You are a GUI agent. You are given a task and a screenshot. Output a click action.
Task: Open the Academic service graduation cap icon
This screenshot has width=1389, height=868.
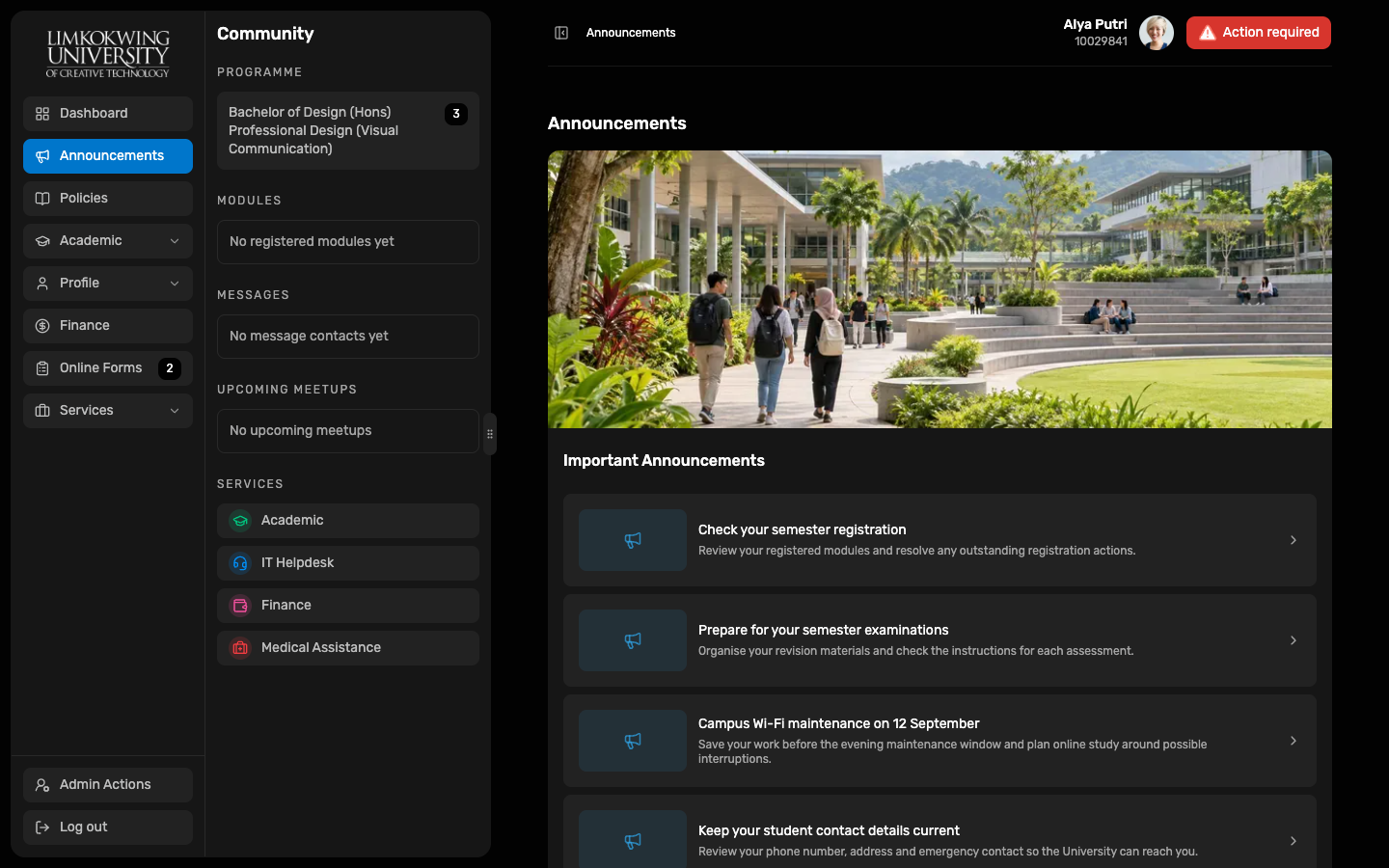(x=240, y=521)
